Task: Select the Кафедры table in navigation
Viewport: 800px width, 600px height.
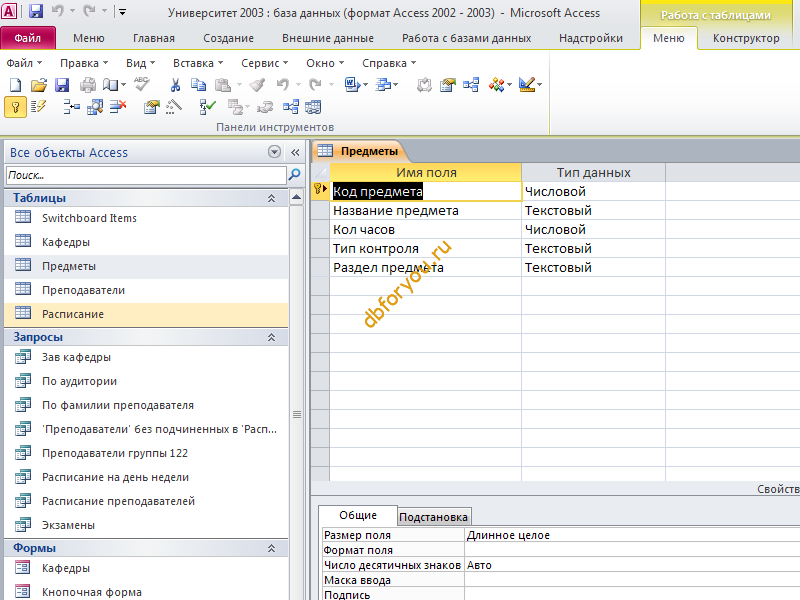Action: pos(146,242)
